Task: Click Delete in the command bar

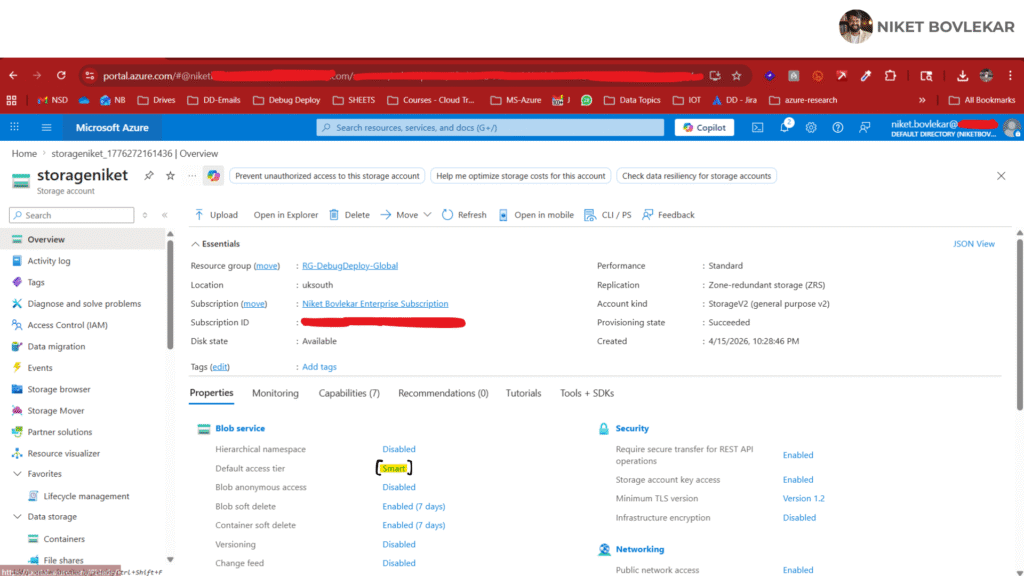Action: (x=349, y=215)
